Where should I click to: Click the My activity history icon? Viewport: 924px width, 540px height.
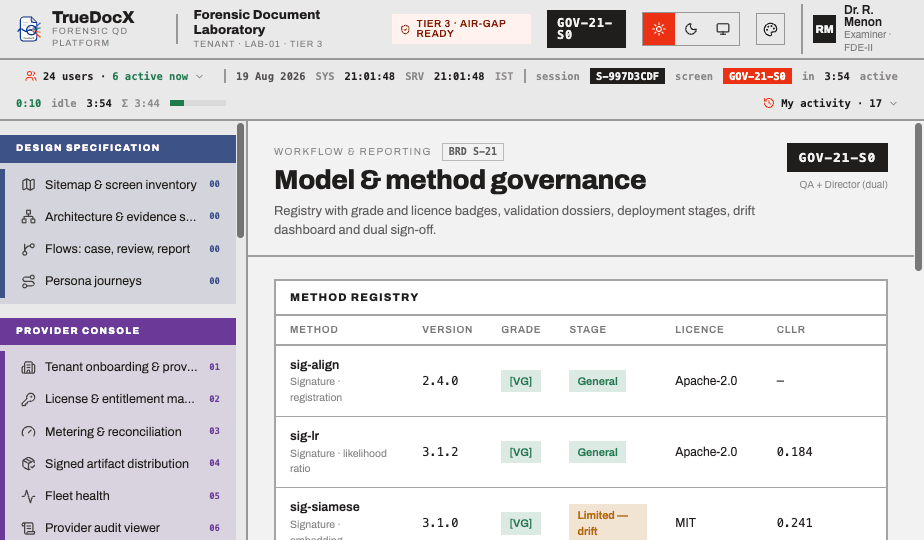pos(768,103)
